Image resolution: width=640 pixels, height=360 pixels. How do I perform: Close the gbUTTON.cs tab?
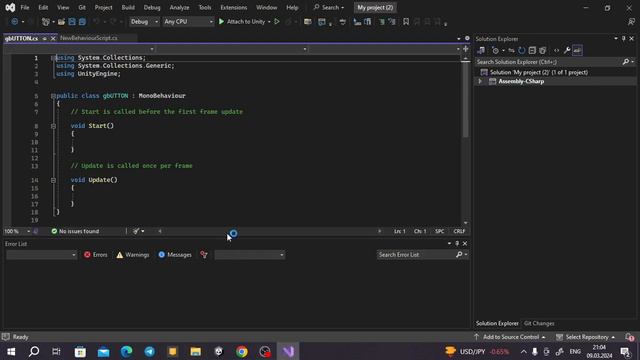point(53,38)
